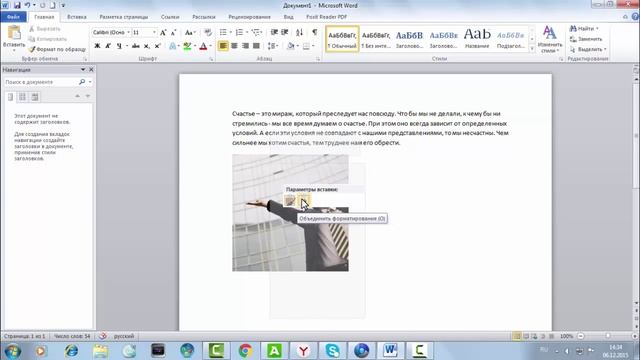Click the decrease indent icon
This screenshot has width=640, height=360.
point(274,32)
